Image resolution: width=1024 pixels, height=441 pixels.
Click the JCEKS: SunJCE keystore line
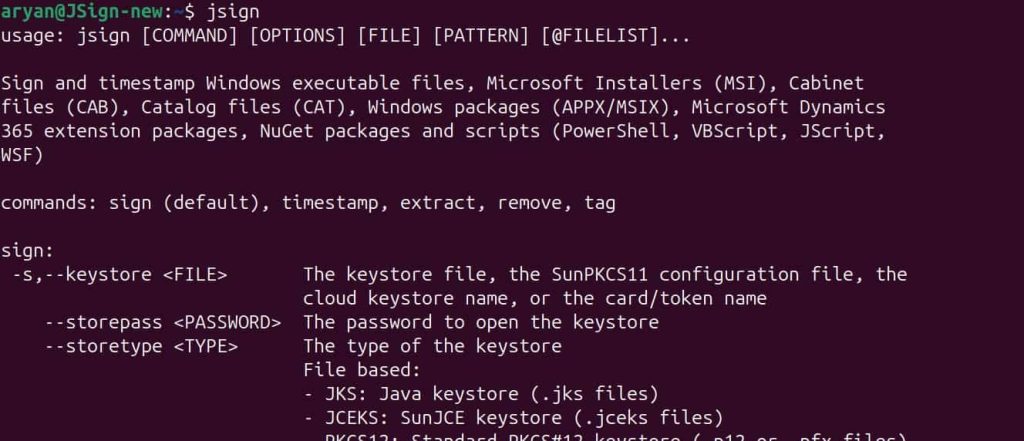tap(512, 418)
